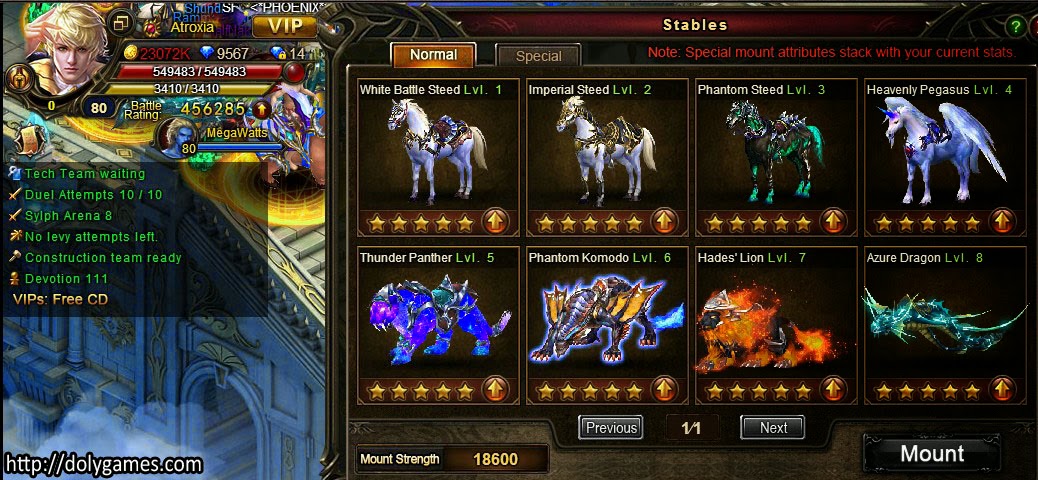The height and width of the screenshot is (480, 1038).
Task: Click the Mount button
Action: 932,454
